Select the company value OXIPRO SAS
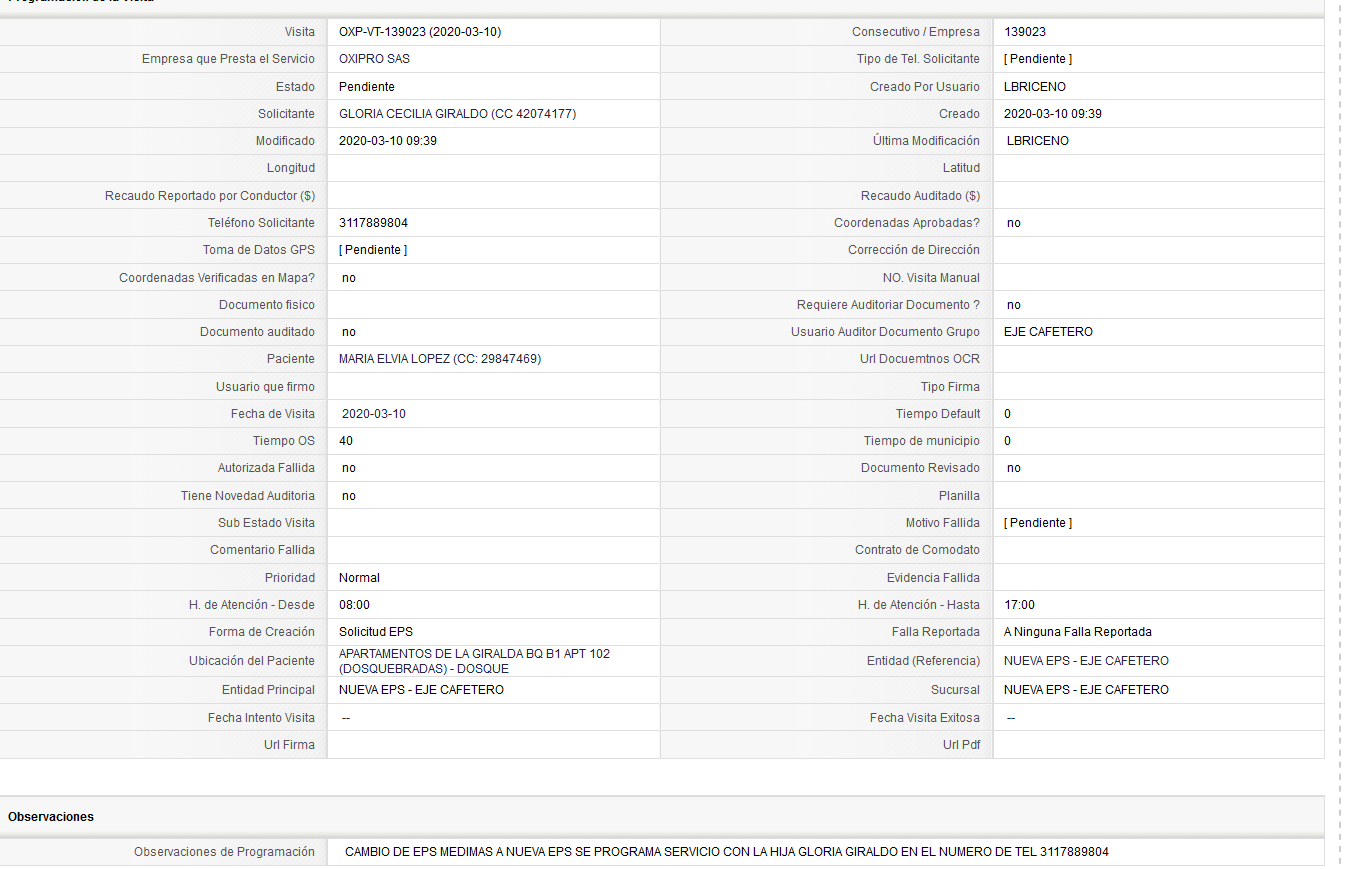This screenshot has width=1346, height=869. click(374, 59)
